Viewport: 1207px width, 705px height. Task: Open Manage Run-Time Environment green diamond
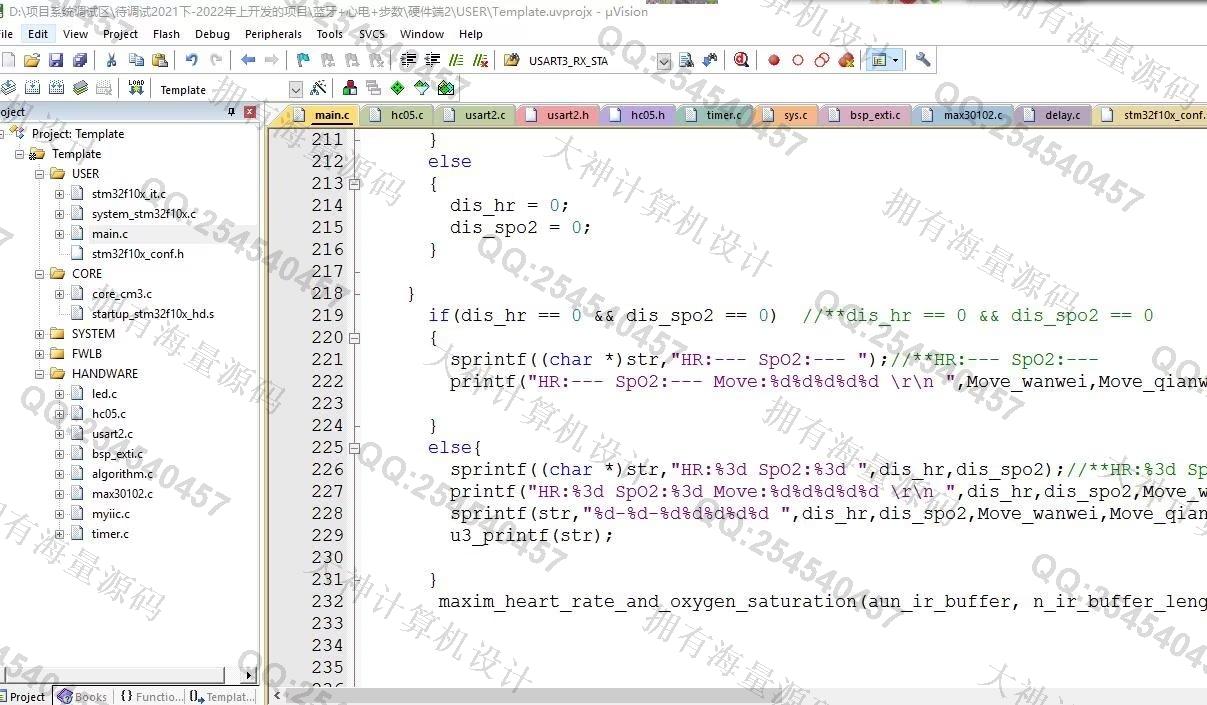click(x=398, y=88)
